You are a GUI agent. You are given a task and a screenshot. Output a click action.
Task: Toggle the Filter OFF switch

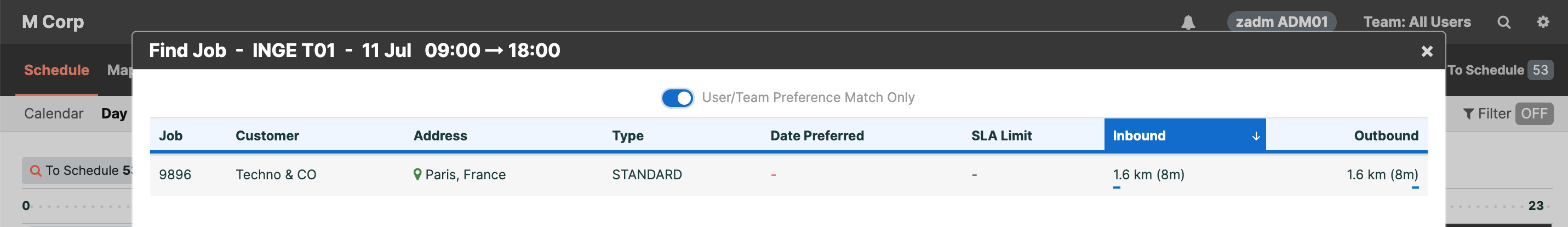coord(1533,114)
